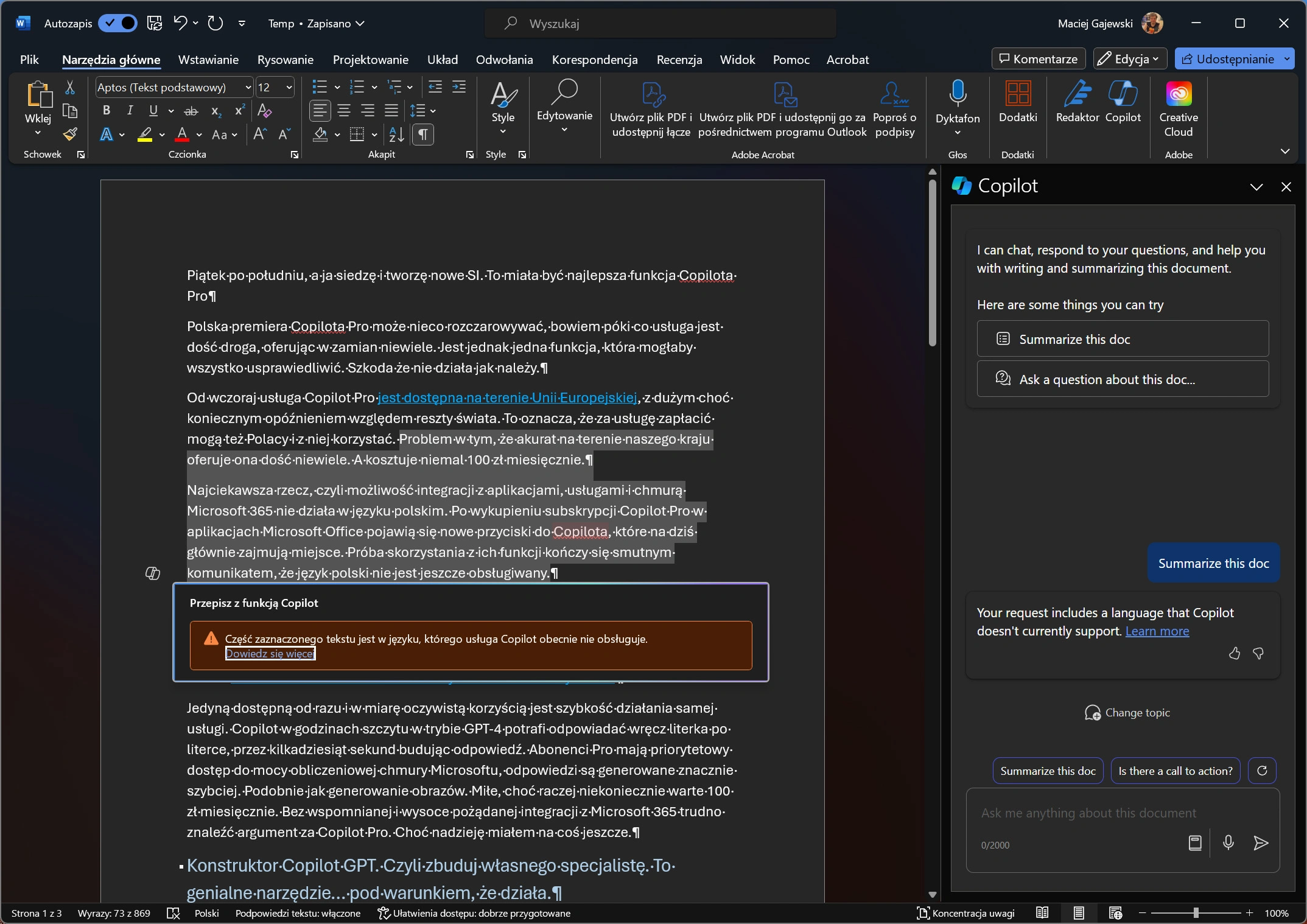1307x924 pixels.
Task: Open Creative Cloud add-in
Action: coord(1179,110)
